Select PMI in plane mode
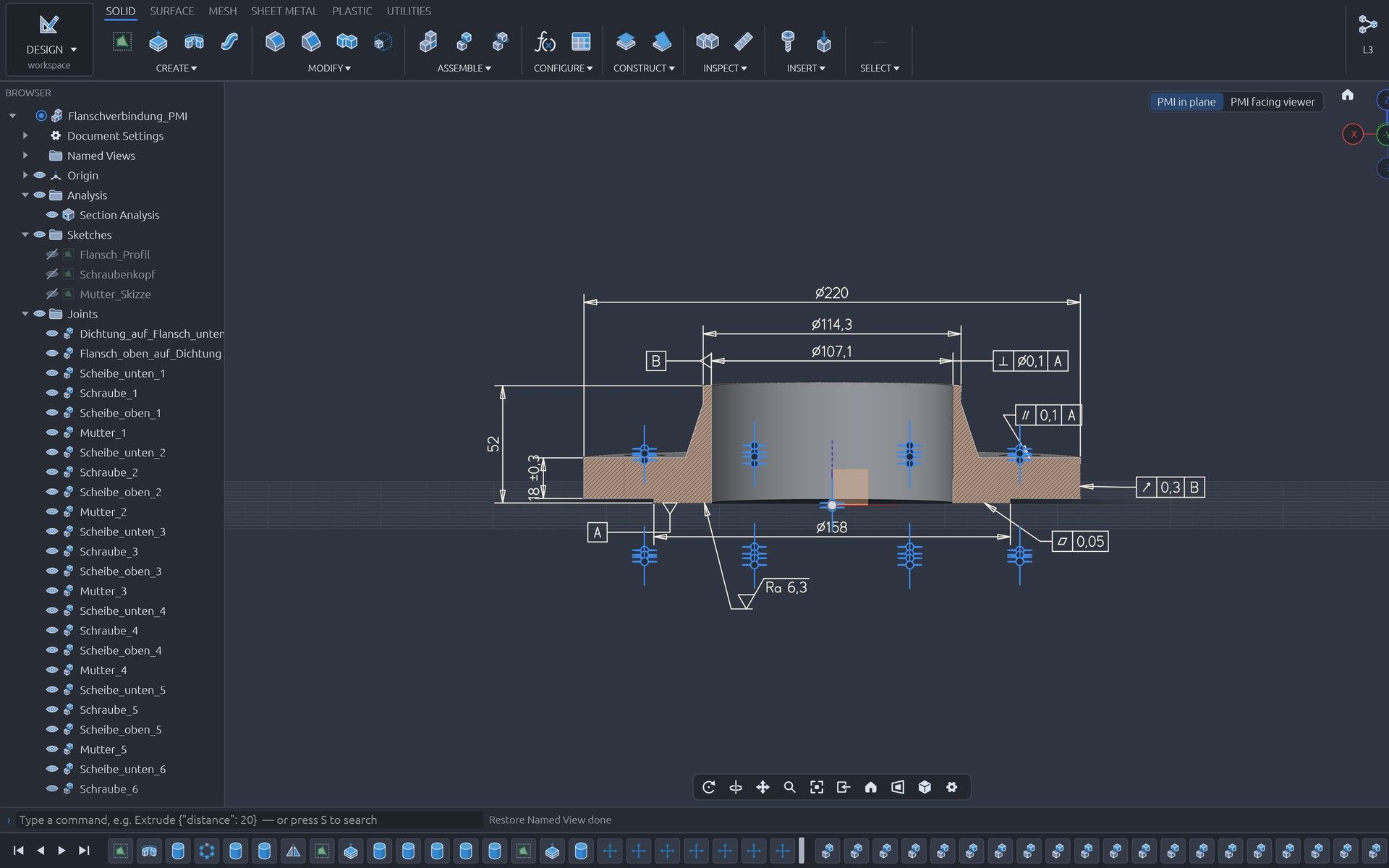The height and width of the screenshot is (868, 1389). (x=1186, y=102)
